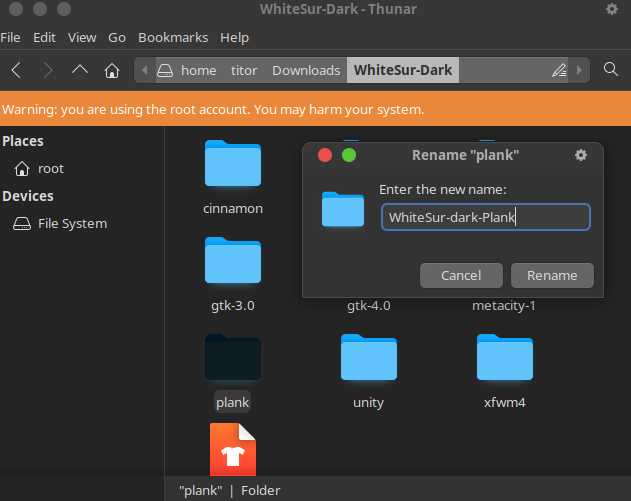Click the WhiteSur-Dark path bar button
This screenshot has width=631, height=501.
coord(403,70)
